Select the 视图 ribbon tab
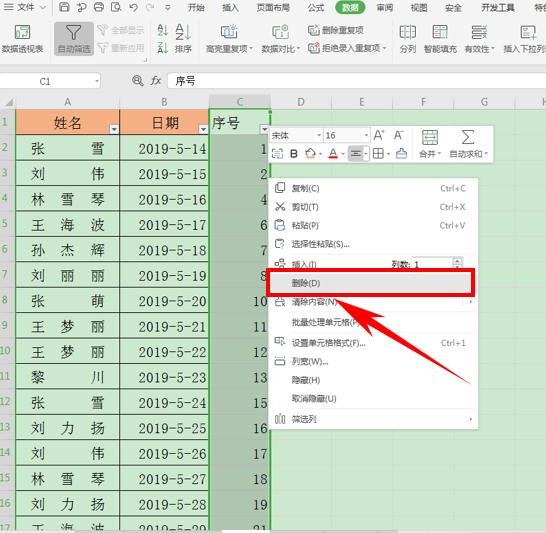The width and height of the screenshot is (546, 533). 419,8
